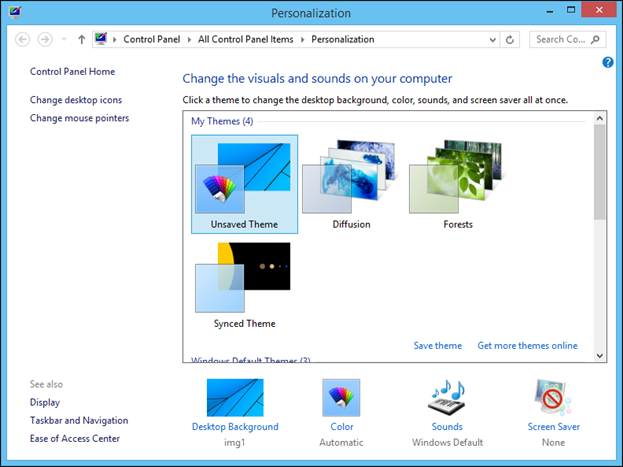Expand arrow after All Control Panel Items

click(x=302, y=40)
